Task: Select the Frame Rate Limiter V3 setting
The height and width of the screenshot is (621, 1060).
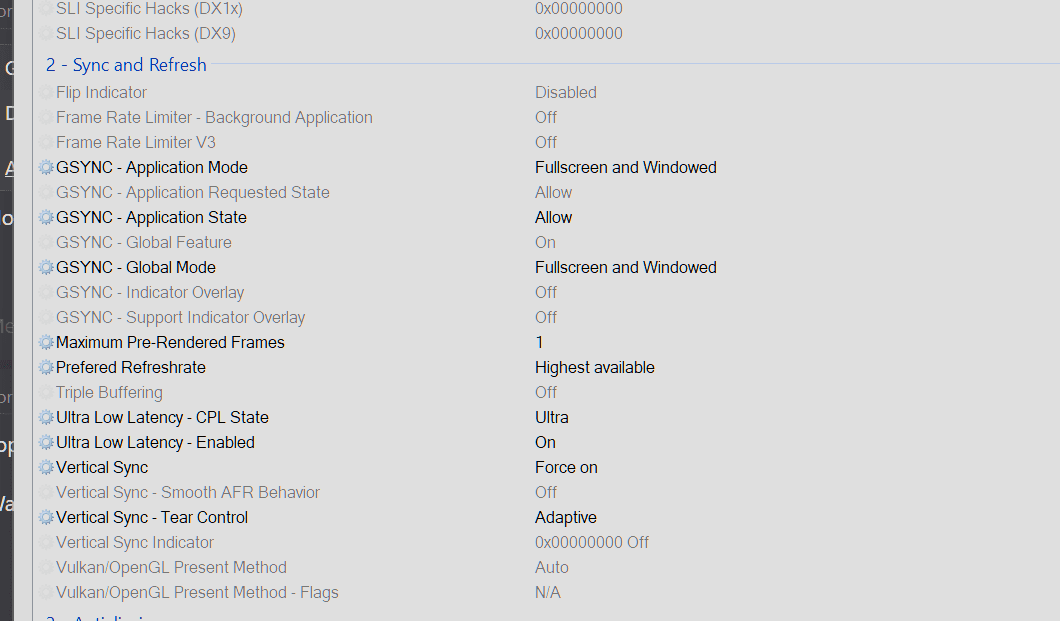Action: tap(135, 143)
